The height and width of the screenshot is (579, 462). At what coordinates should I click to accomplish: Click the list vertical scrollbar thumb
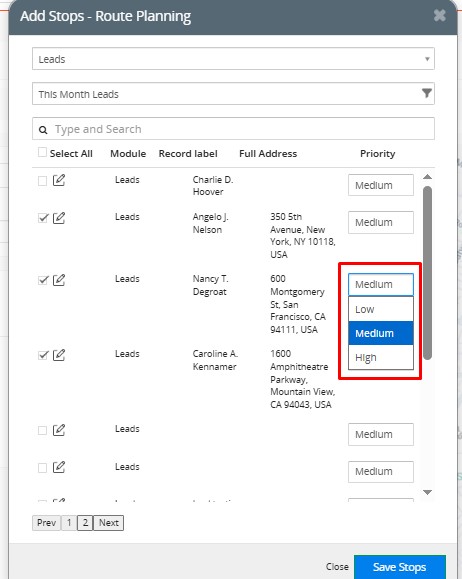pos(427,273)
